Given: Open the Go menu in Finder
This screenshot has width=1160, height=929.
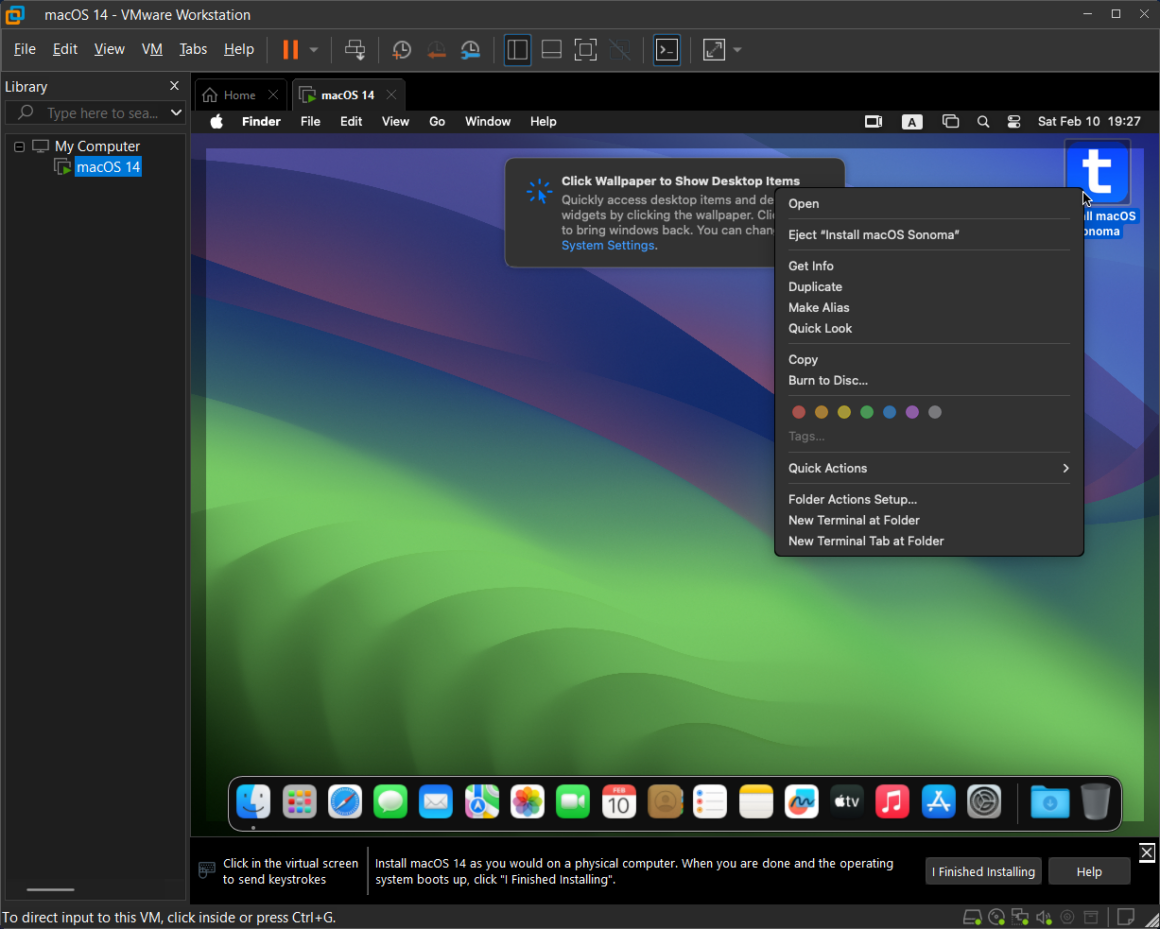Looking at the screenshot, I should (437, 121).
